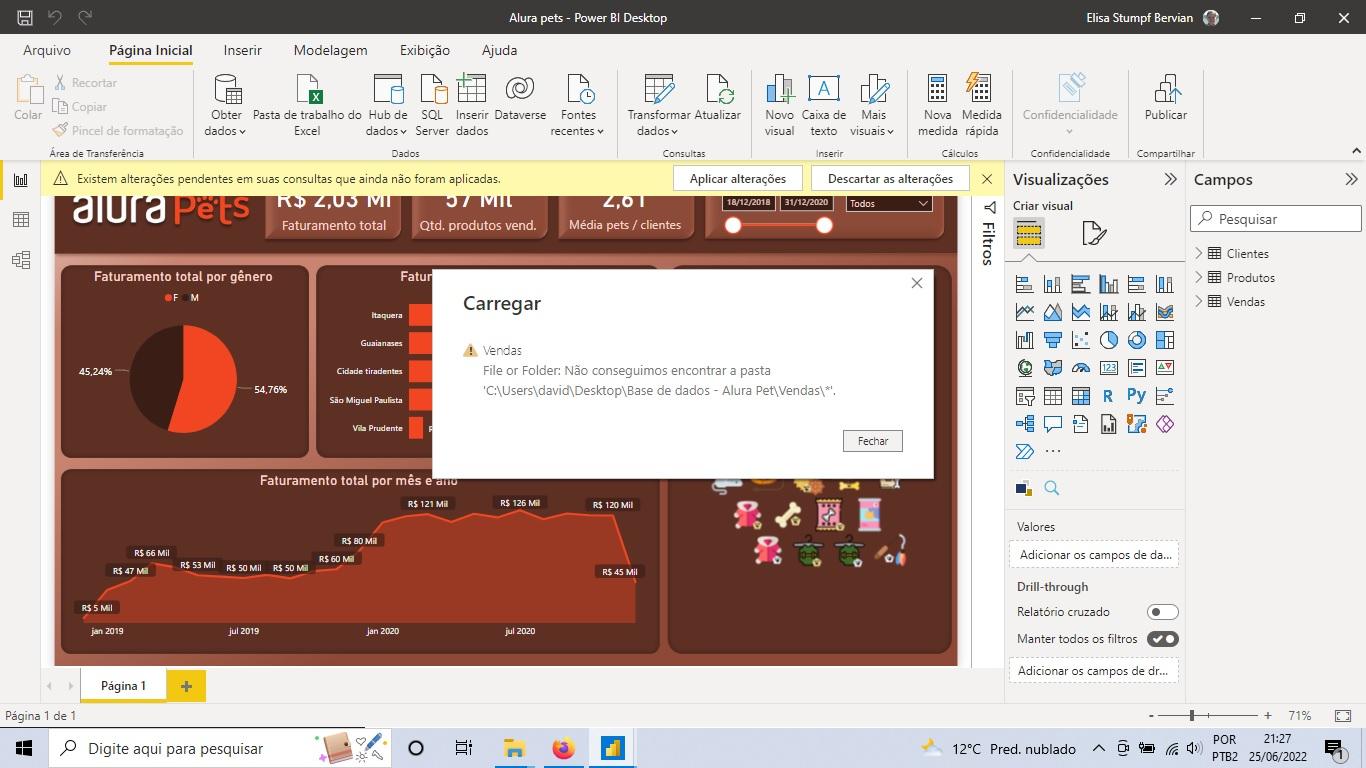Switch to the Inserir ribbon tab
Screen dimensions: 1366x768
[242, 50]
